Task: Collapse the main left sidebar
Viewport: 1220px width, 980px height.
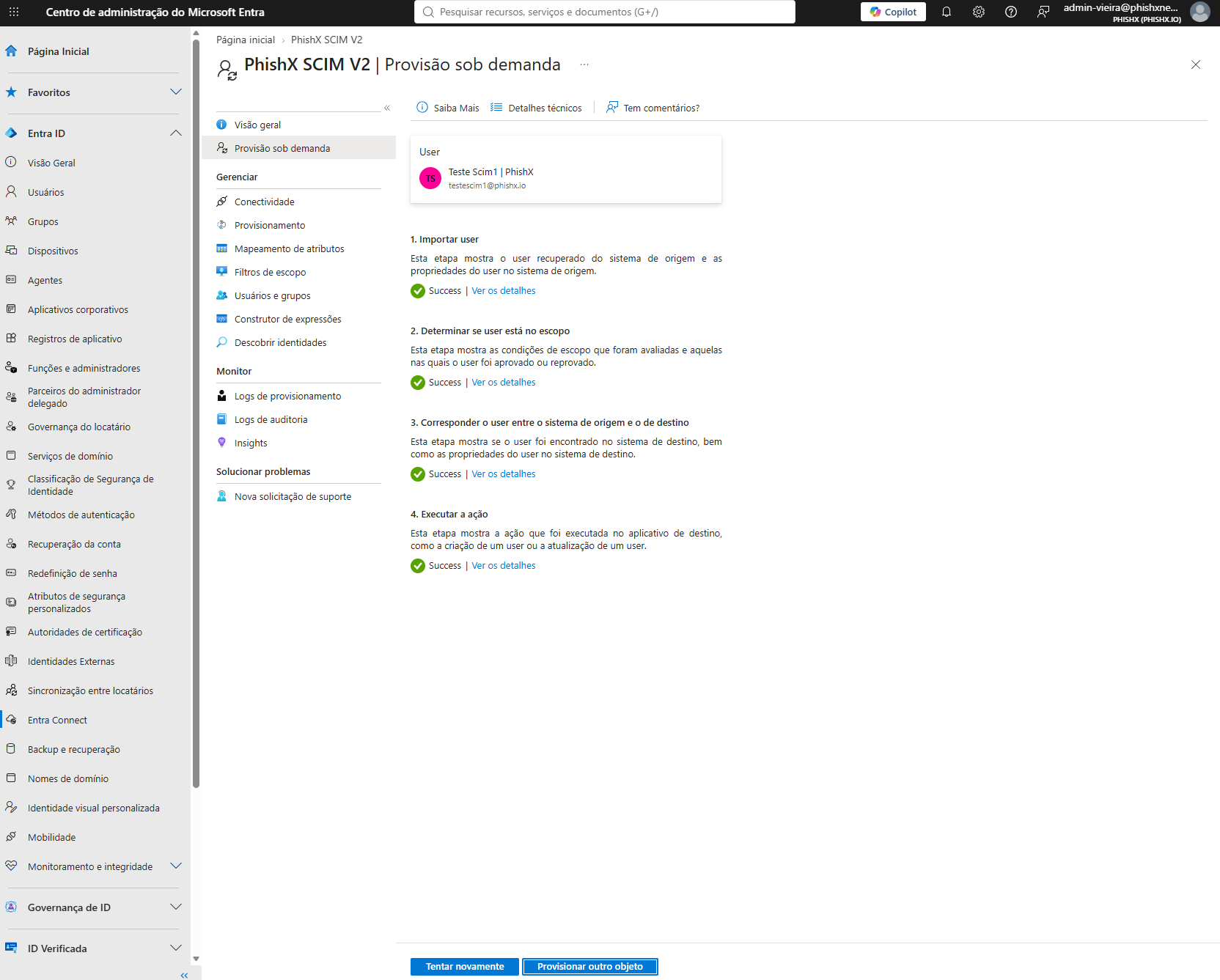Action: (184, 975)
